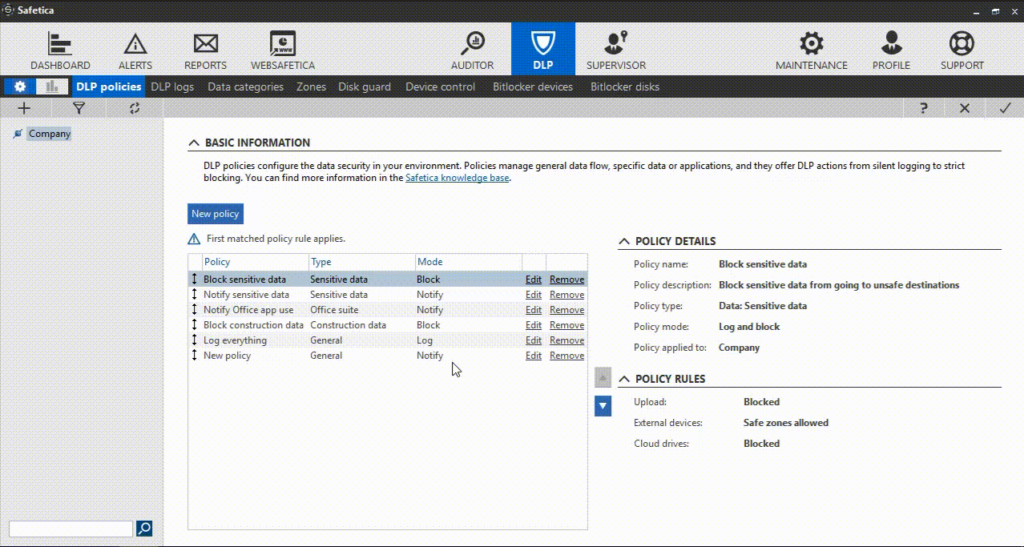This screenshot has height=547, width=1024.
Task: Open the question mark help
Action: click(923, 108)
